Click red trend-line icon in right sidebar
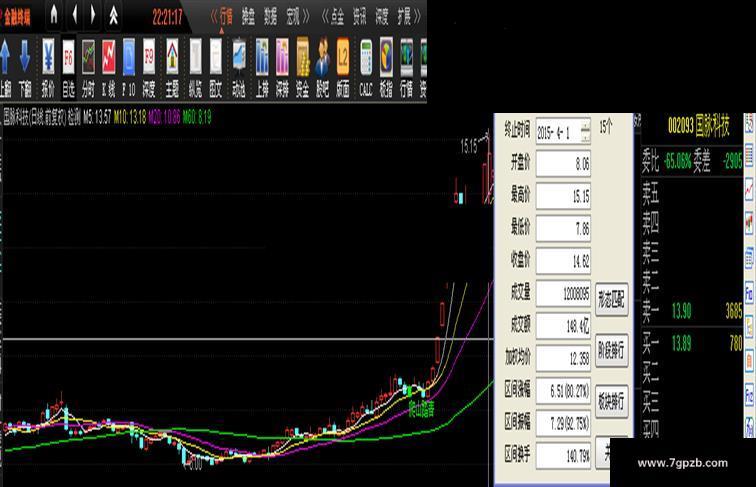Screen dimensions: 756x487 [x=750, y=188]
